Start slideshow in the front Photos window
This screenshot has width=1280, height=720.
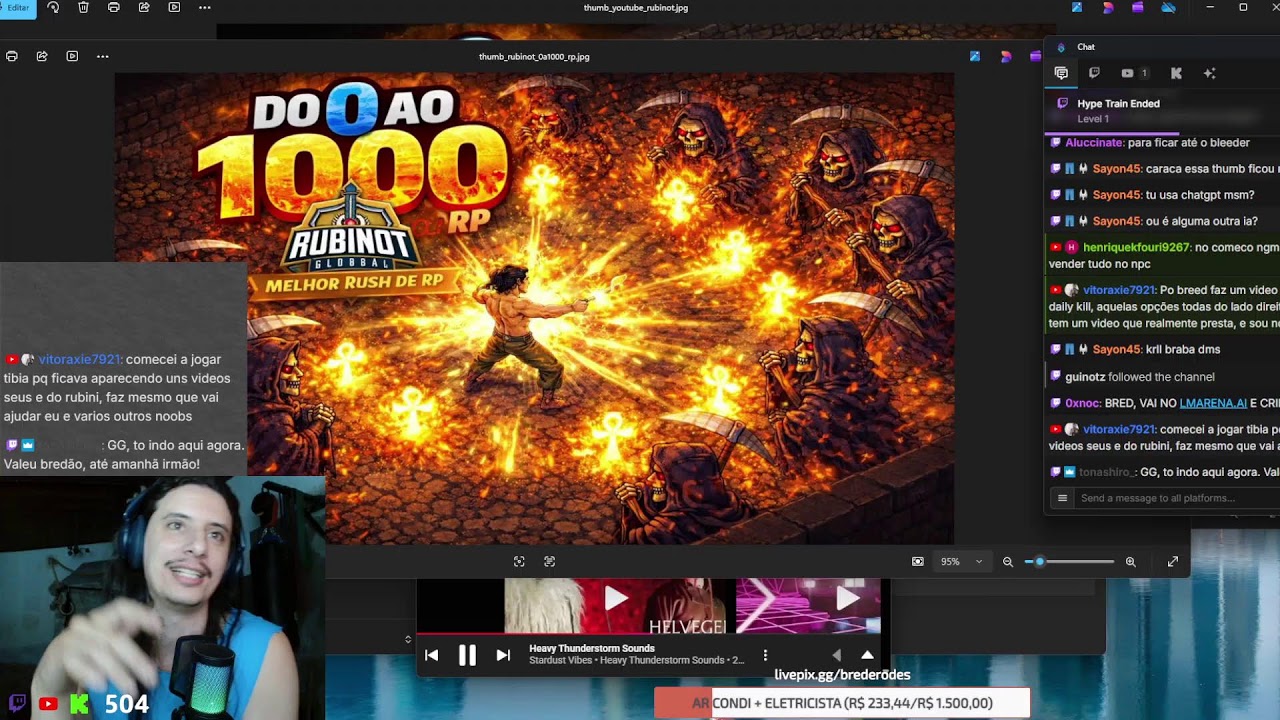tap(72, 57)
